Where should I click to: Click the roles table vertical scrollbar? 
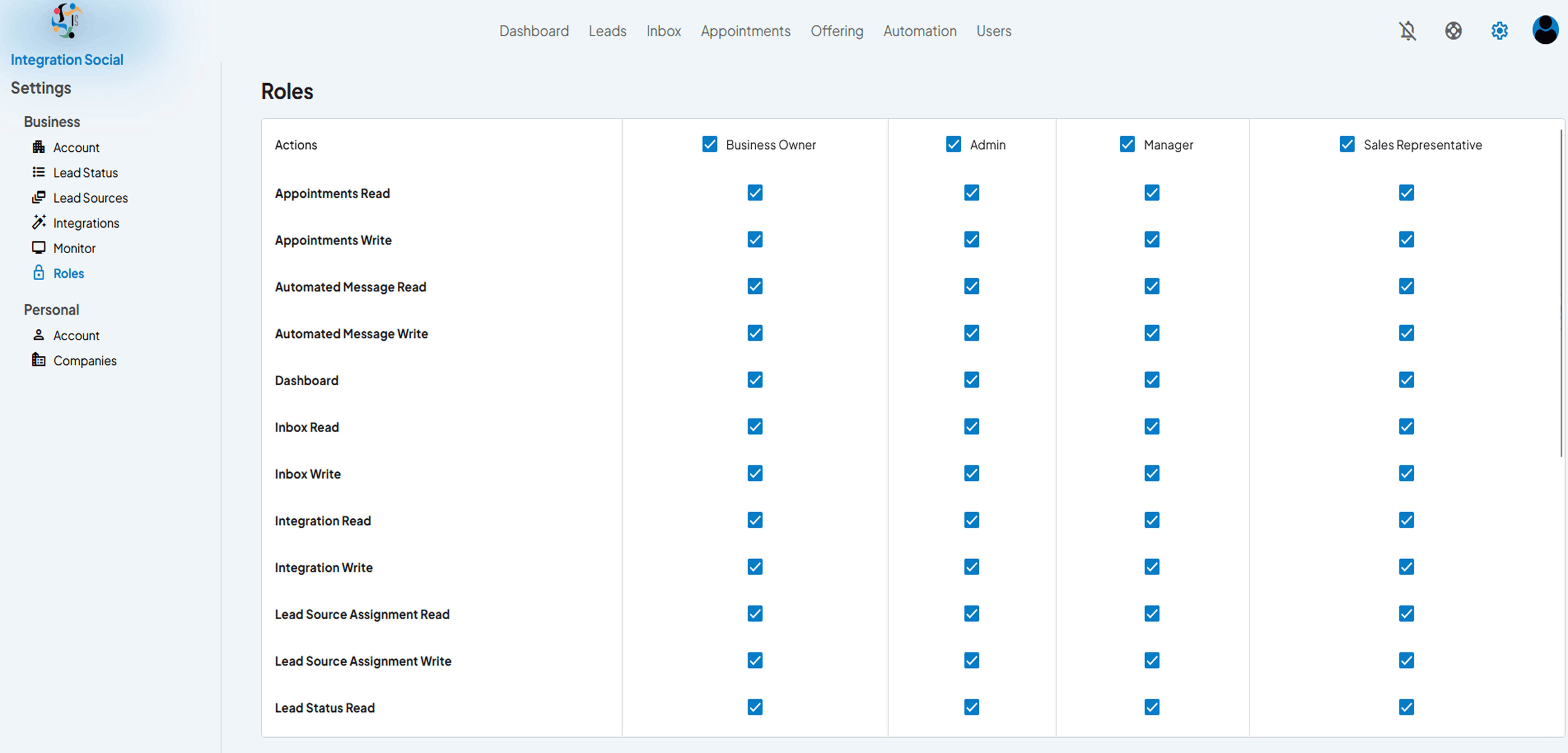pyautogui.click(x=1561, y=293)
